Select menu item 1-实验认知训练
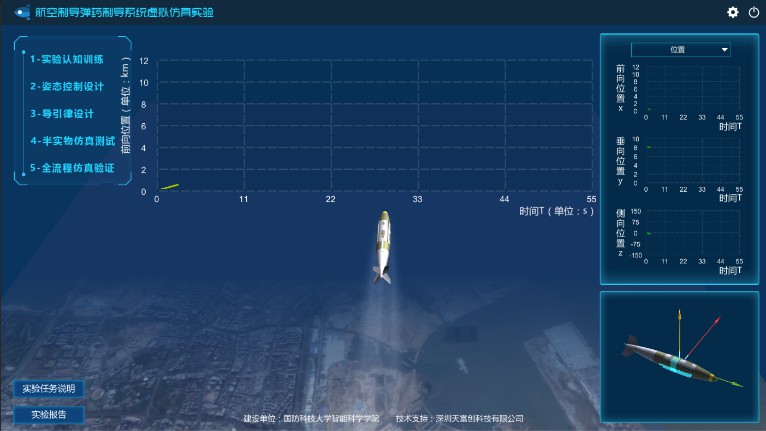766x431 pixels. (67, 59)
